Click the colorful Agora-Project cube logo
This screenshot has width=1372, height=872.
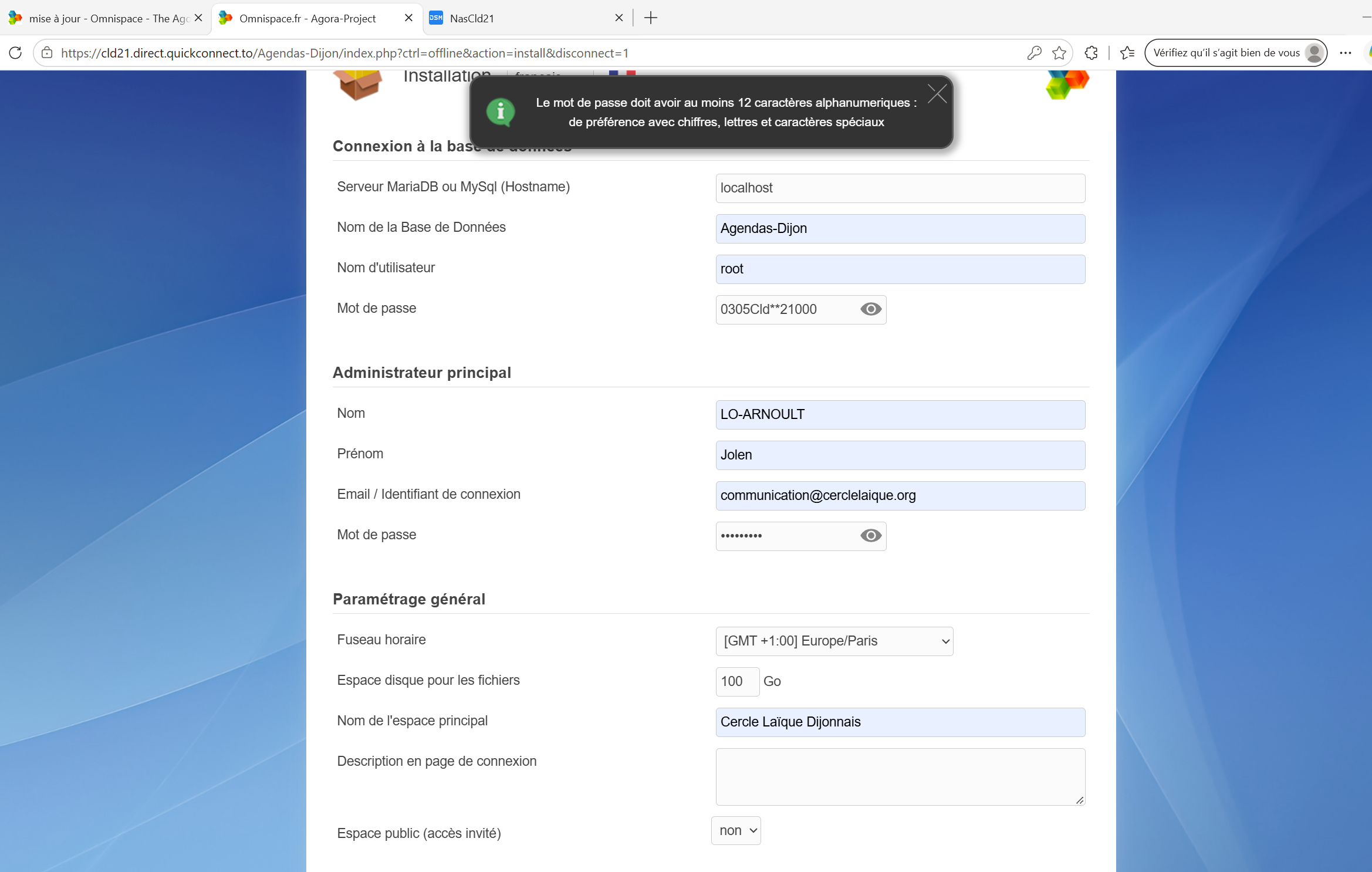pos(1067,85)
